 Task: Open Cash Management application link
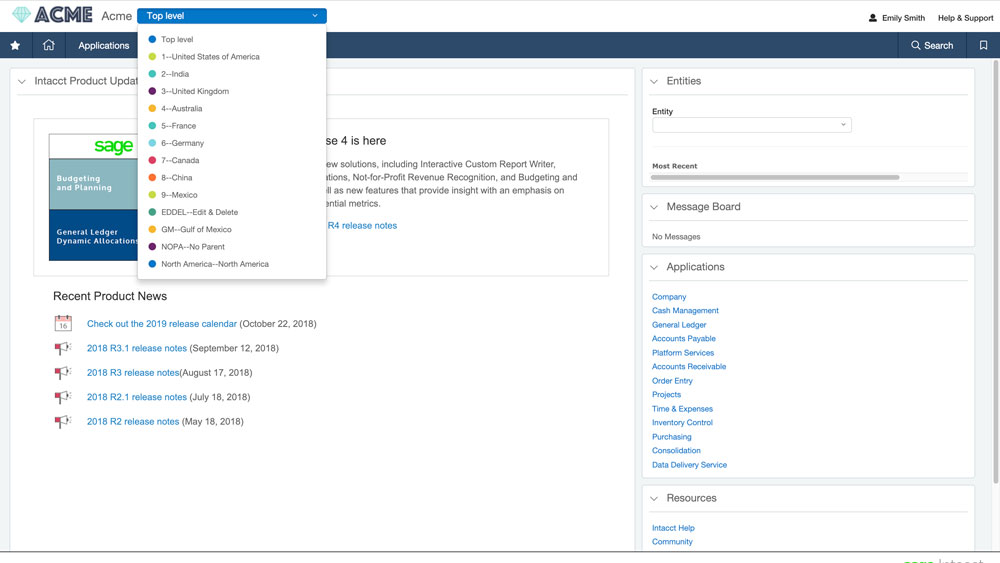click(x=685, y=311)
